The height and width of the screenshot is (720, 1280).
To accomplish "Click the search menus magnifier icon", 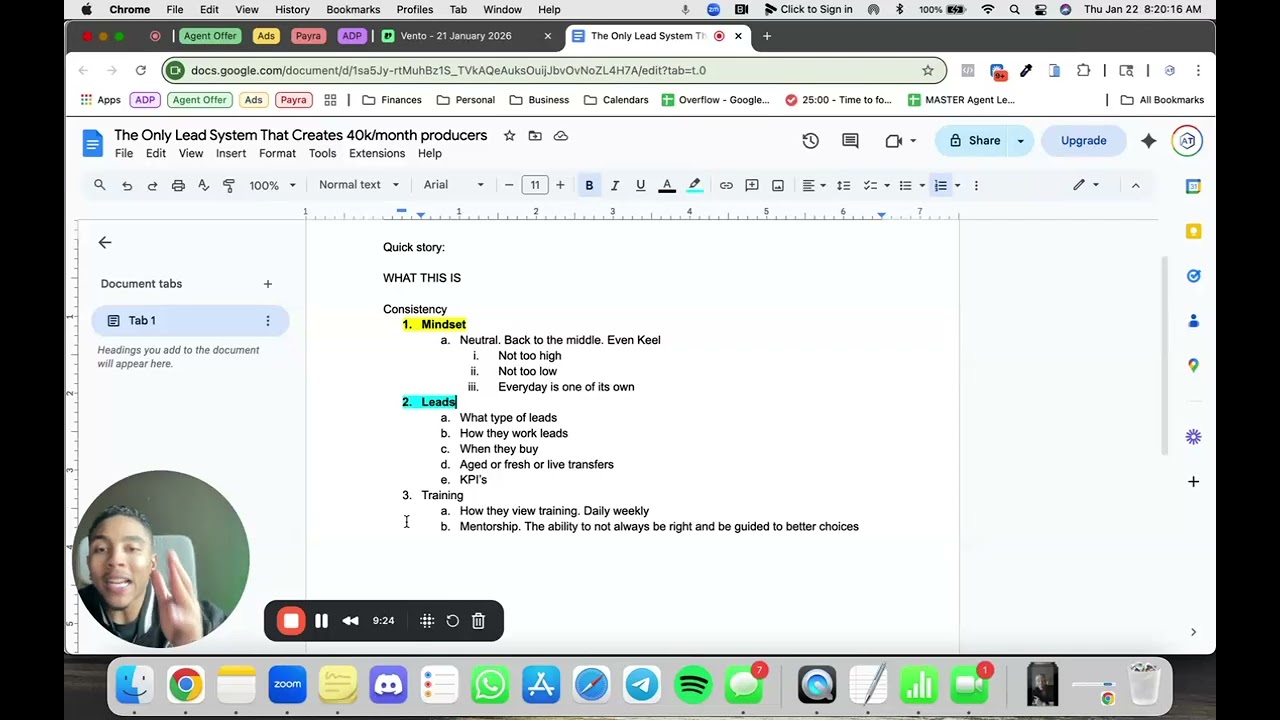I will (100, 185).
